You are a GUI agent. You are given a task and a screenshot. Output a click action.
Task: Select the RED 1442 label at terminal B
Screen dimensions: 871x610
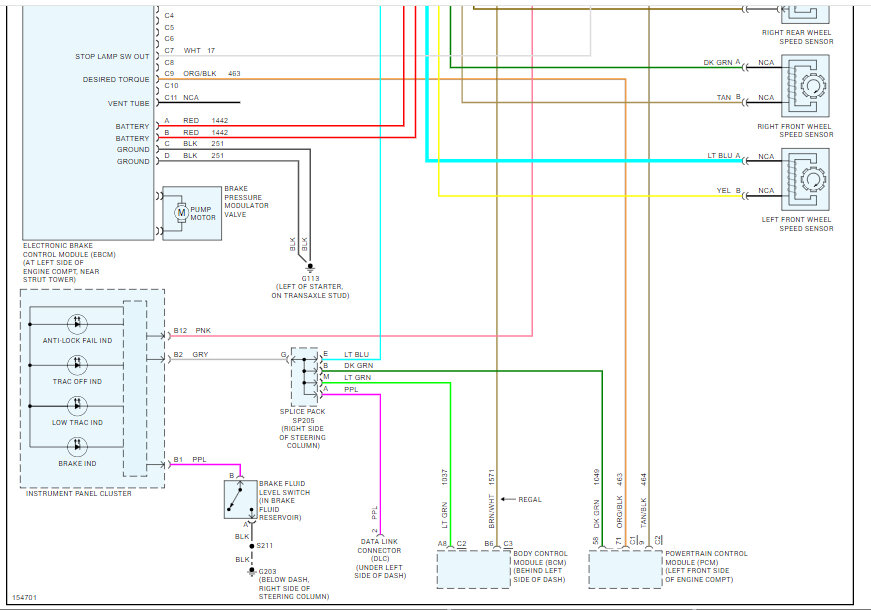click(206, 133)
